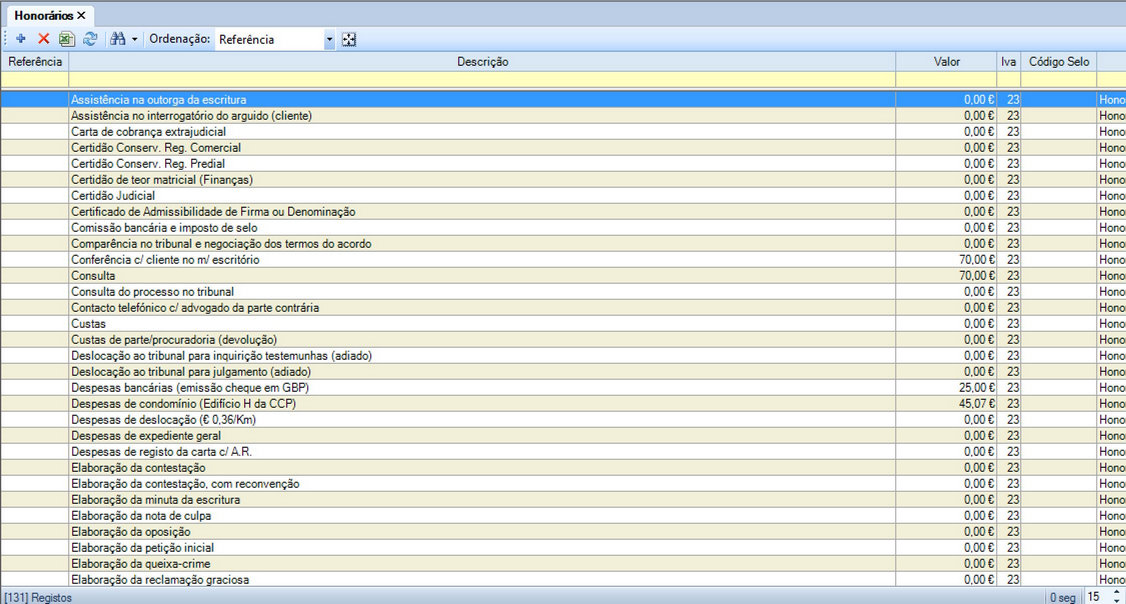Export the list to Excel
Screen dimensions: 1126x604
pyautogui.click(x=67, y=39)
